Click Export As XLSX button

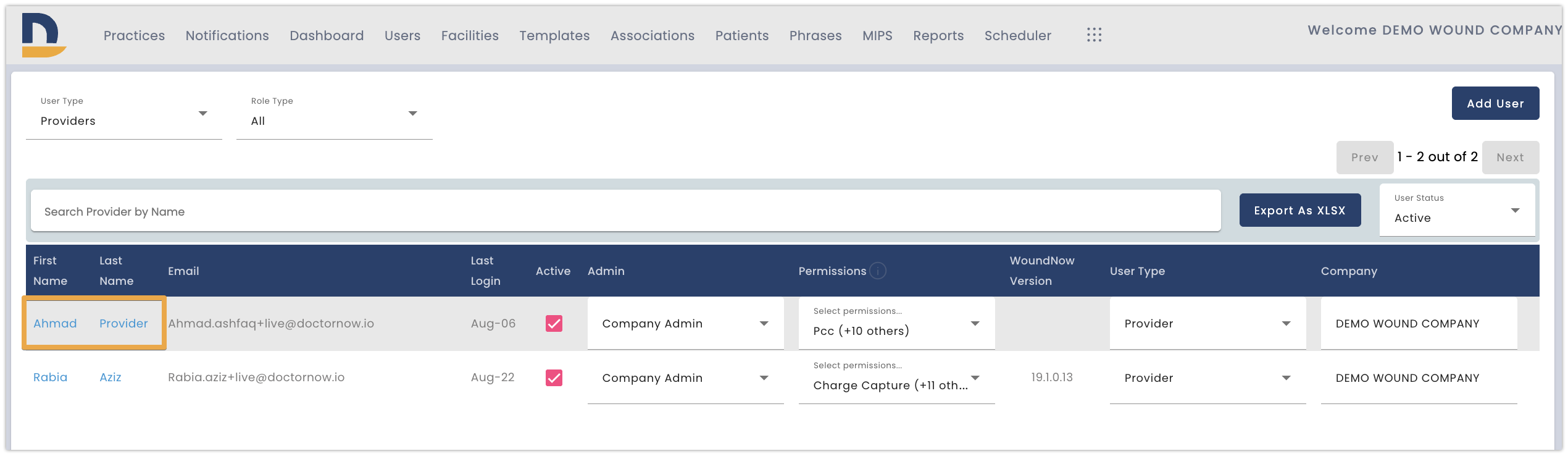pos(1300,210)
